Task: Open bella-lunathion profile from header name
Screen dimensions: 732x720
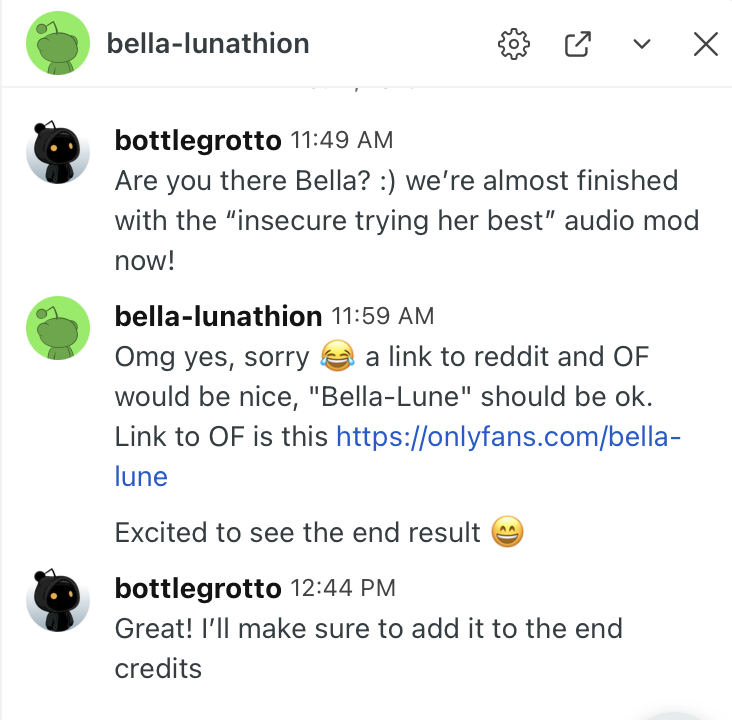Action: pyautogui.click(x=208, y=44)
